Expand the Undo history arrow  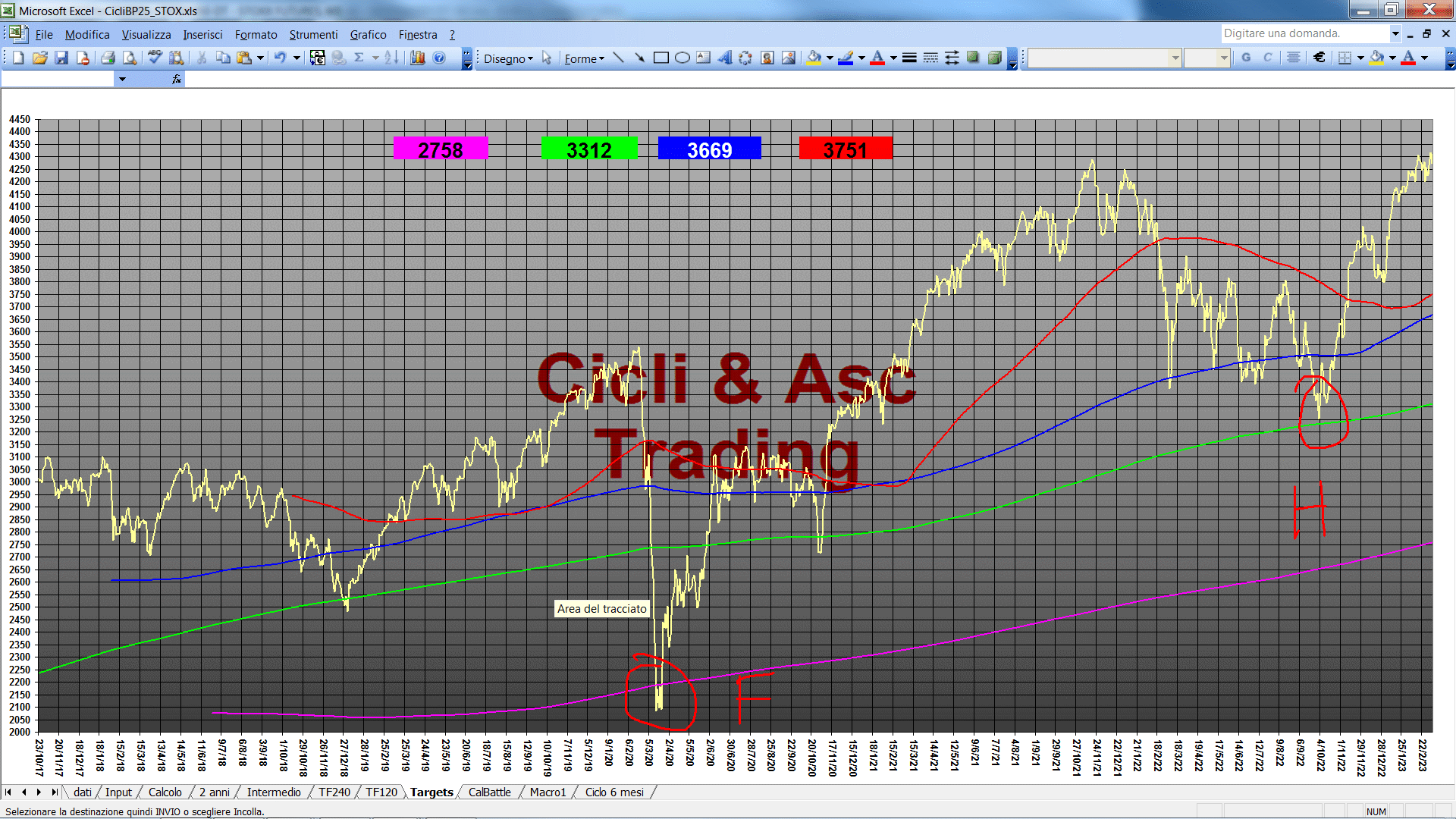coord(297,58)
